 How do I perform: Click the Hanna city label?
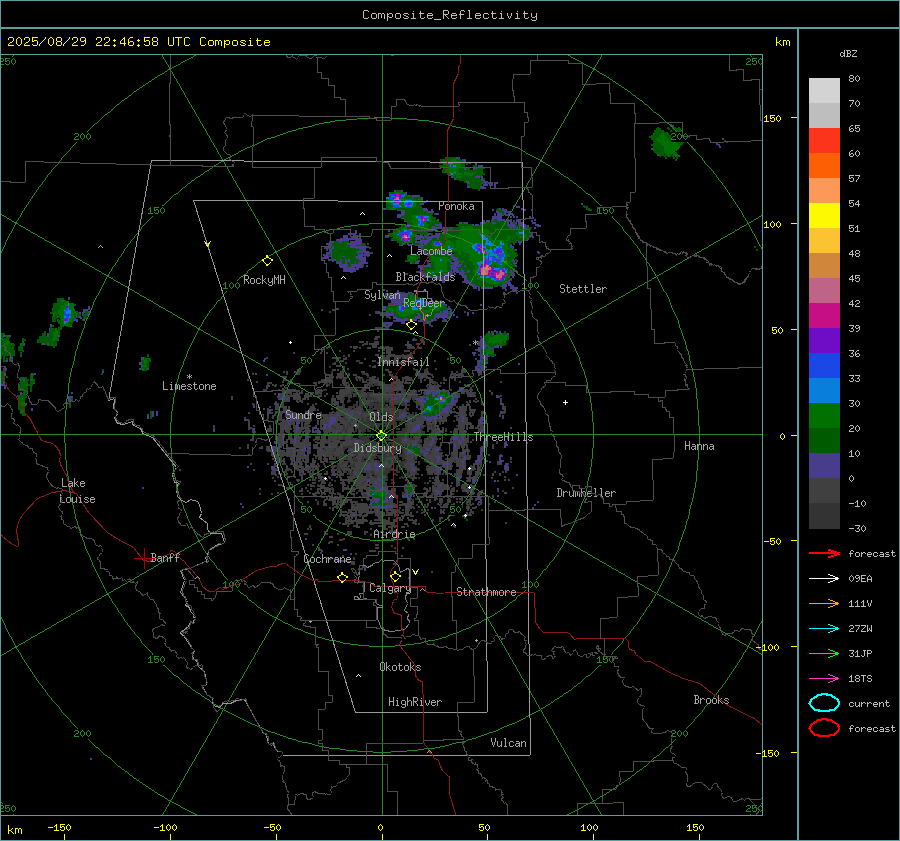tap(699, 446)
